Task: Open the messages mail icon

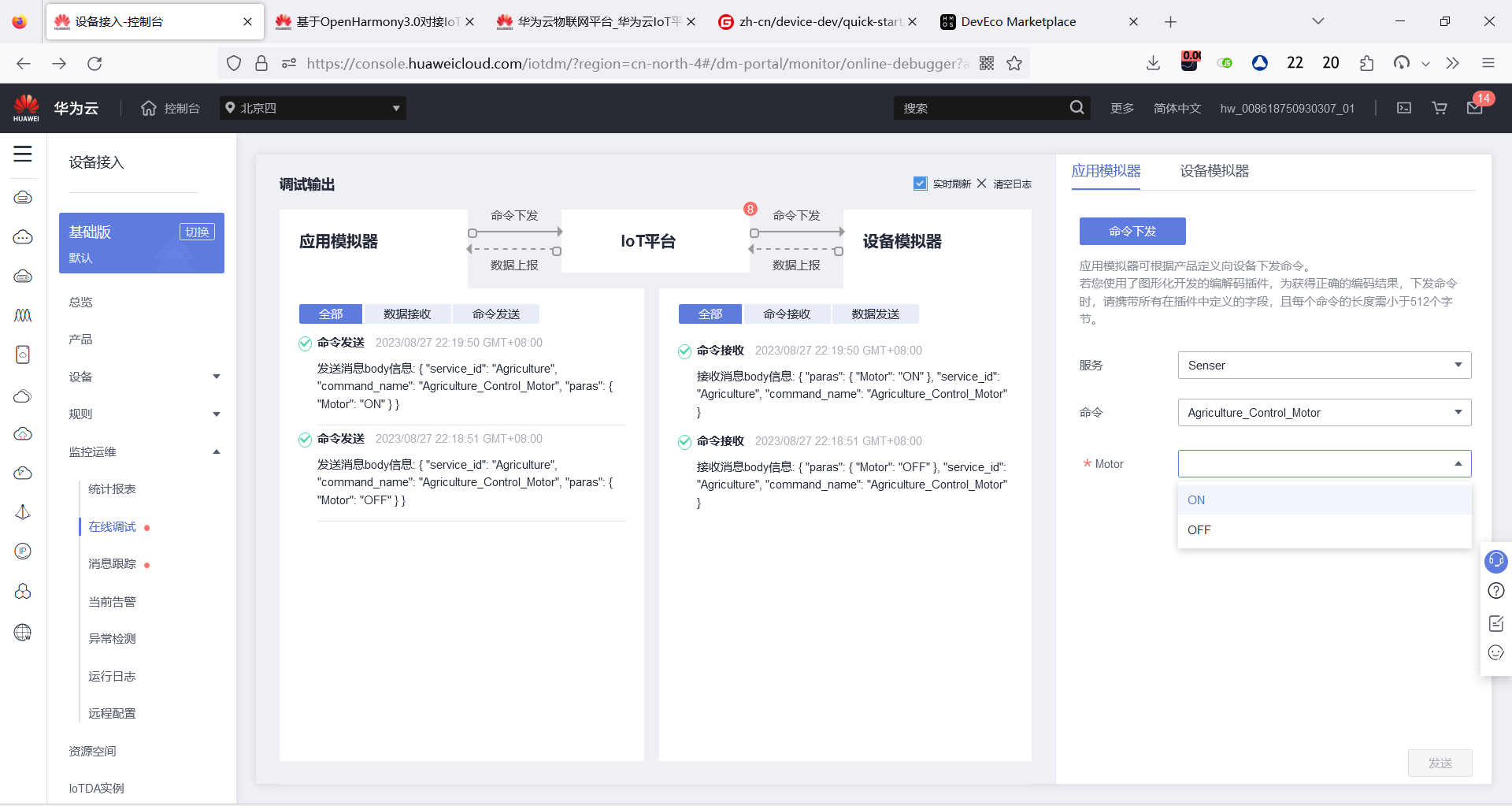Action: tap(1475, 108)
